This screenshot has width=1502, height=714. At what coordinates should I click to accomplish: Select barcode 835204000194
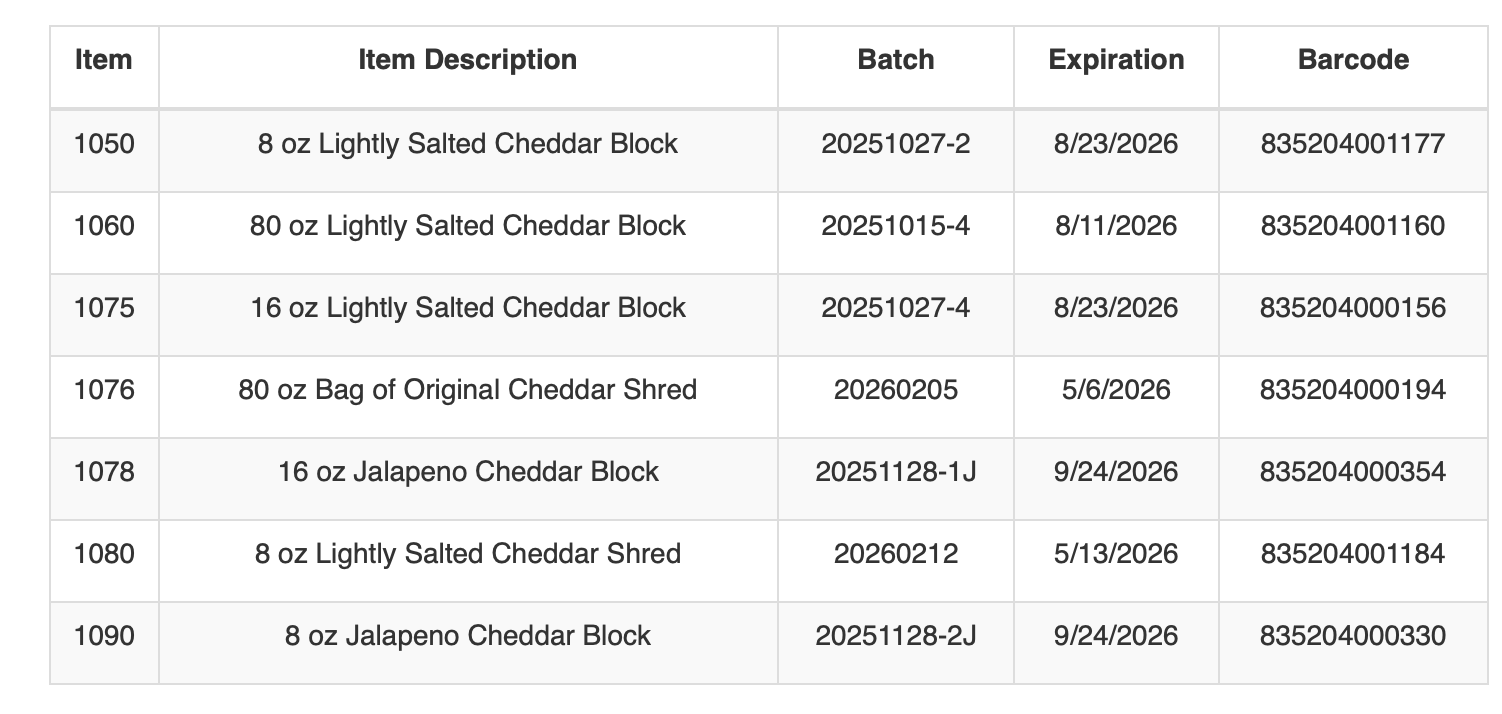coord(1353,390)
